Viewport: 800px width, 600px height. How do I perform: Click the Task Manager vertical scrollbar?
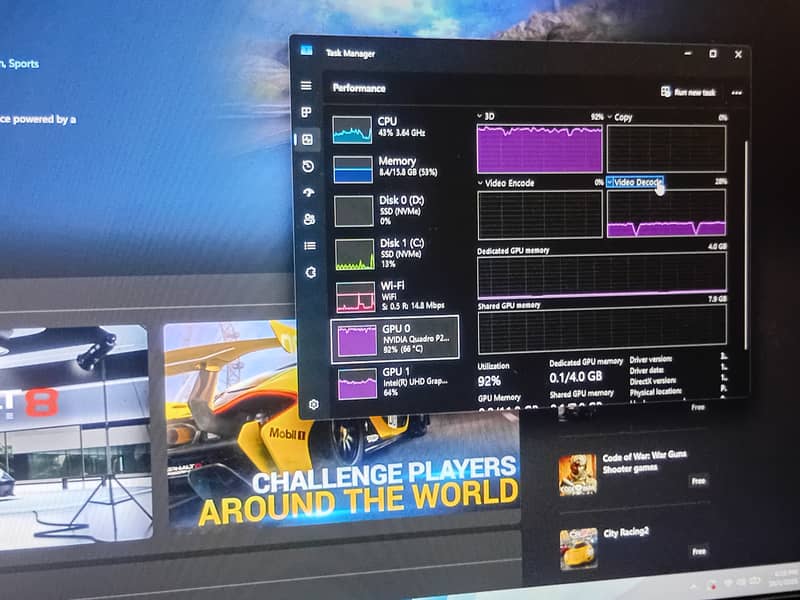746,245
